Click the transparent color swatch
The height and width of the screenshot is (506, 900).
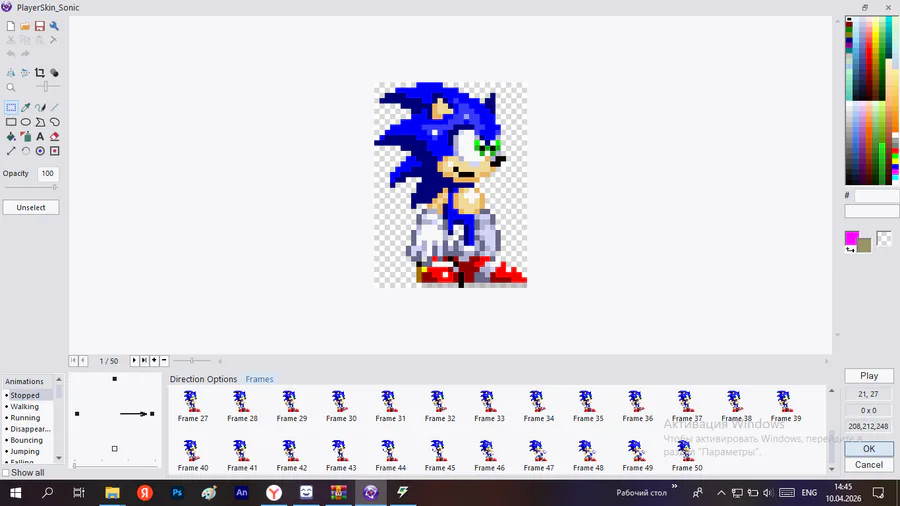click(x=884, y=238)
